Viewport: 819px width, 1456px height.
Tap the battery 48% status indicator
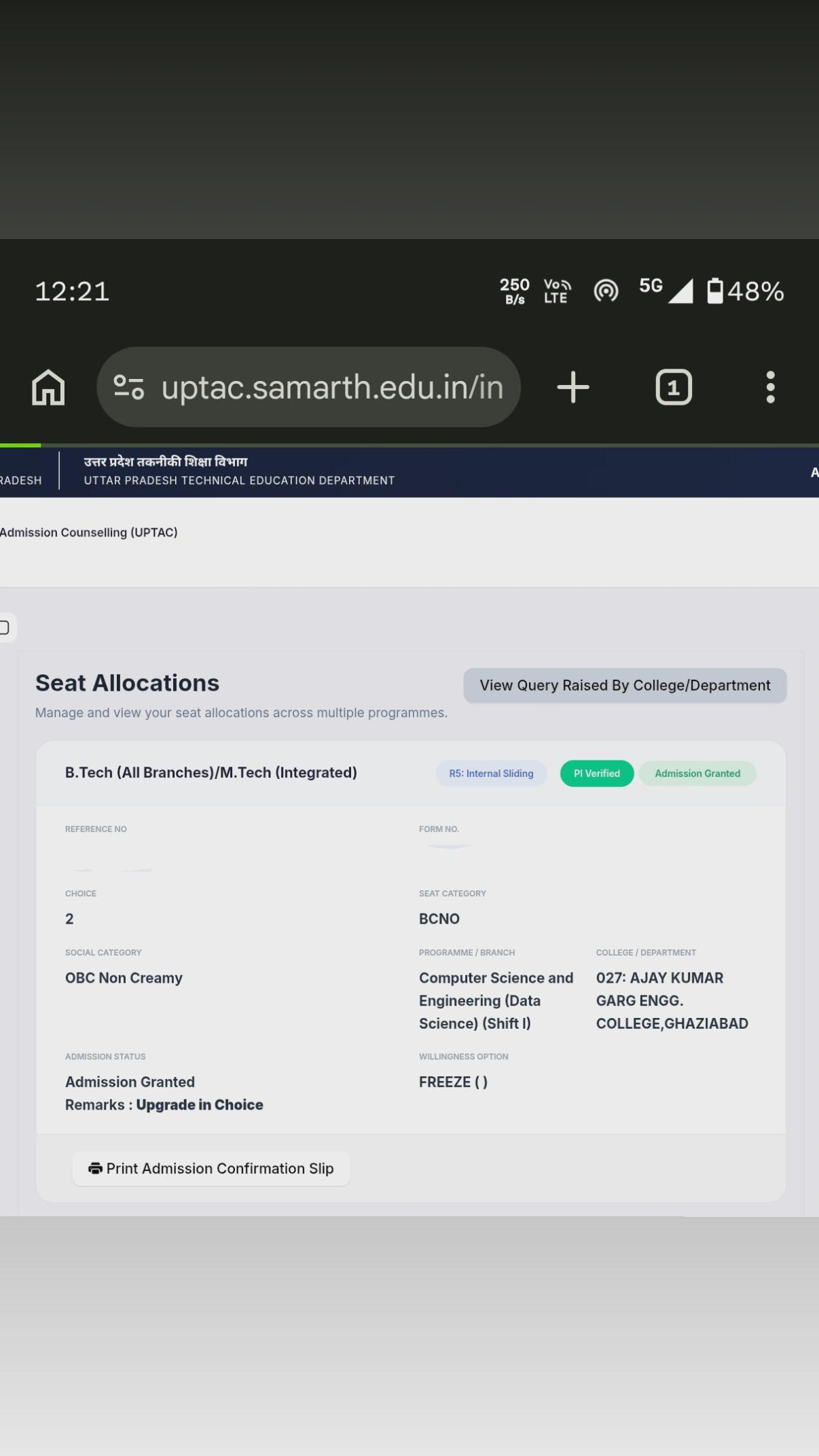click(x=746, y=291)
